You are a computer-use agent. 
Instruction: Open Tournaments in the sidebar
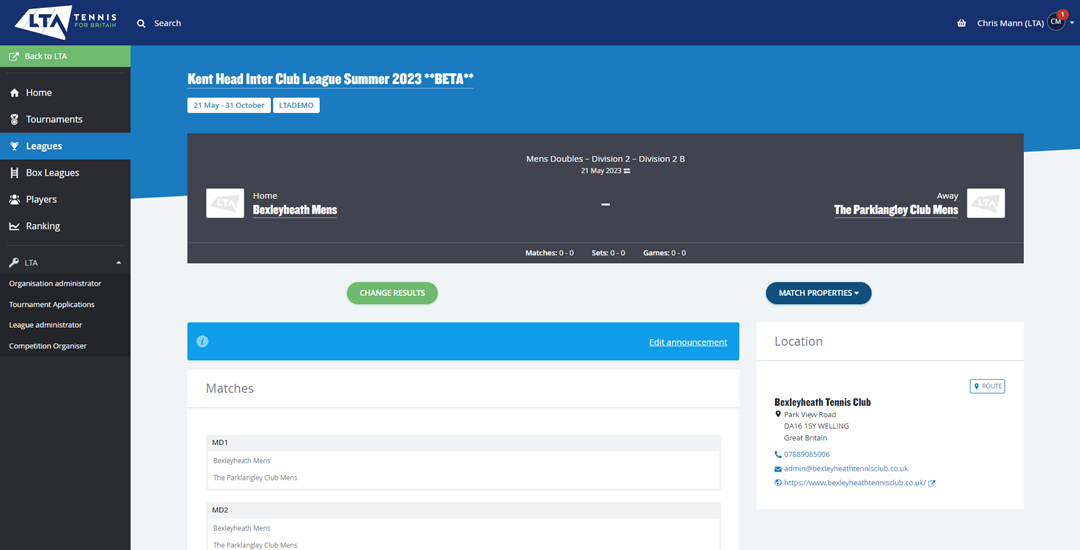tap(54, 119)
